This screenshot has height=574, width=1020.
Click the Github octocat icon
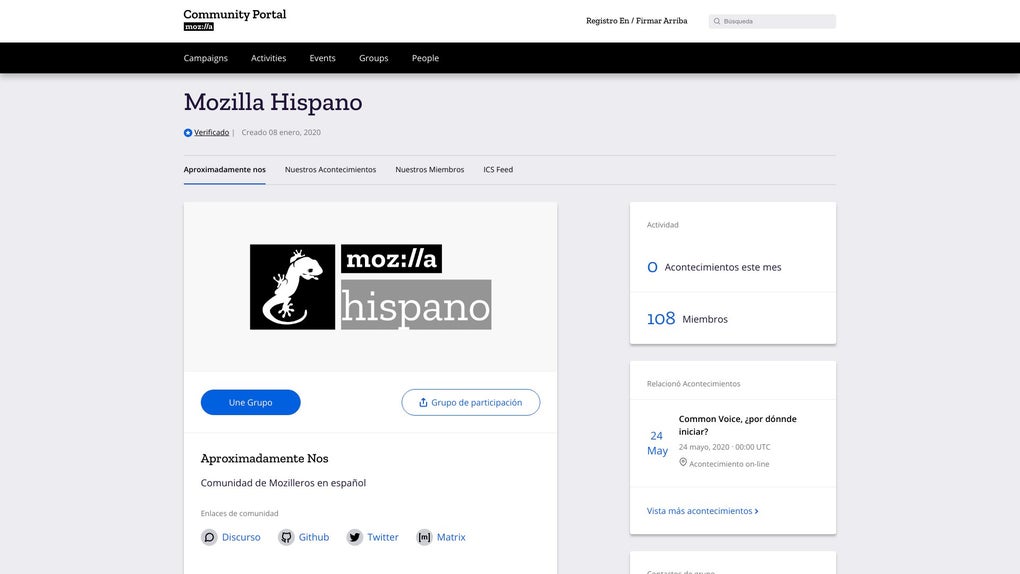pos(286,538)
